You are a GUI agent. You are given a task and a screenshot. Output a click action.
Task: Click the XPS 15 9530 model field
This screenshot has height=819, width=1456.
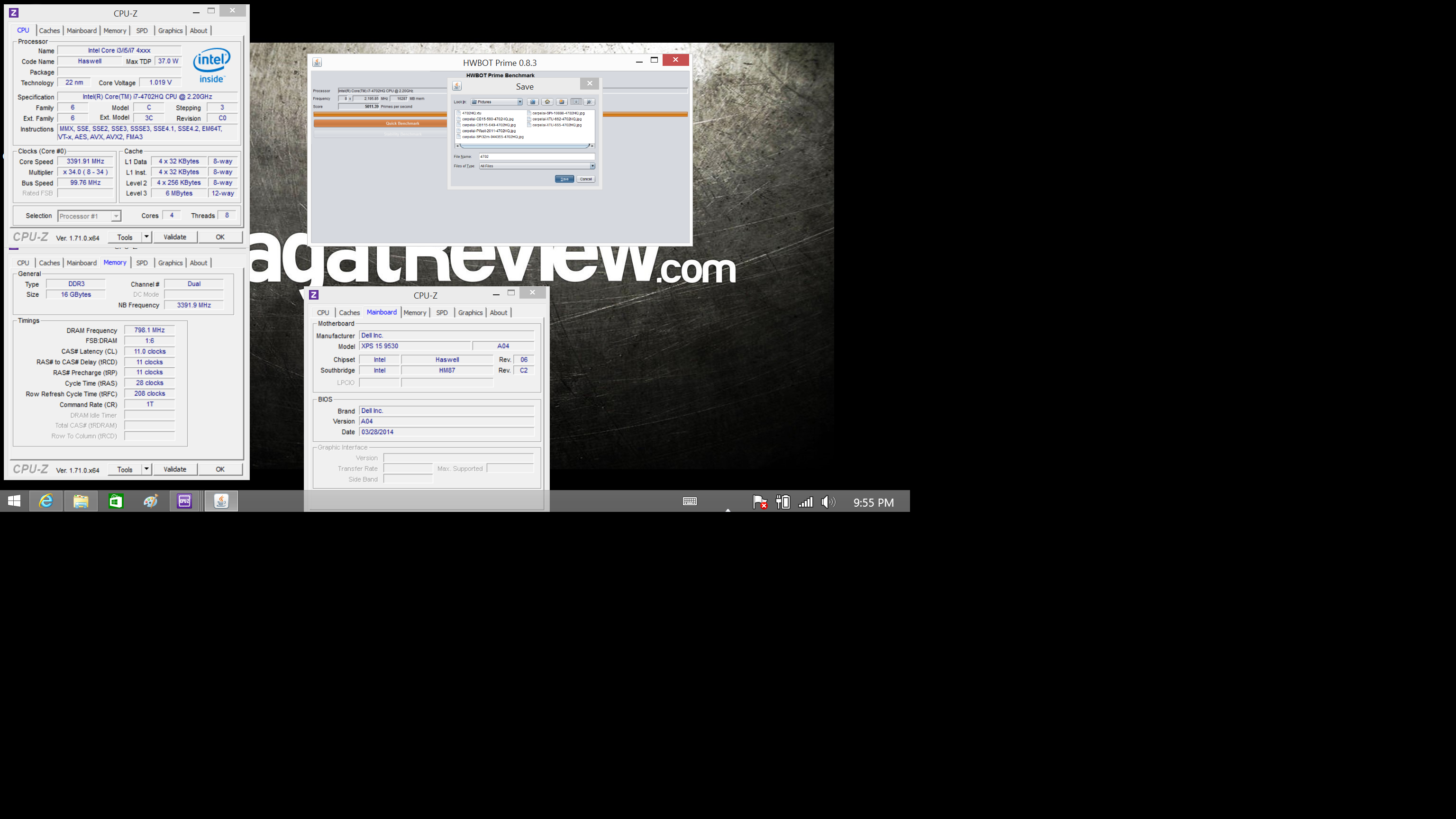click(x=415, y=346)
